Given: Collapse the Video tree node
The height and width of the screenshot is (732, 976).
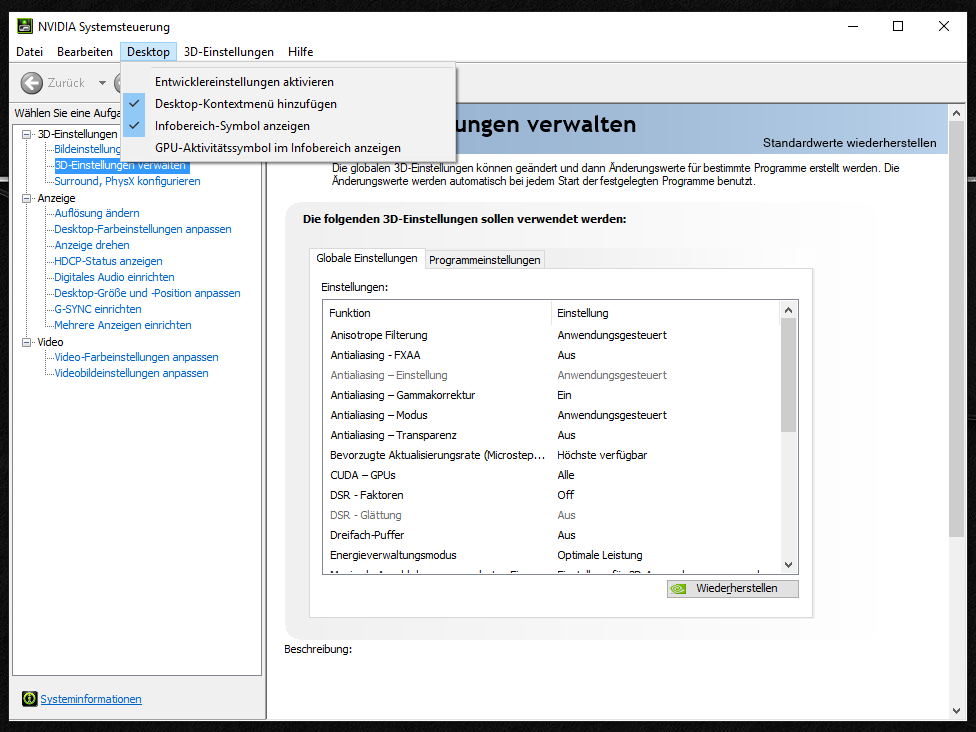Looking at the screenshot, I should 26,342.
